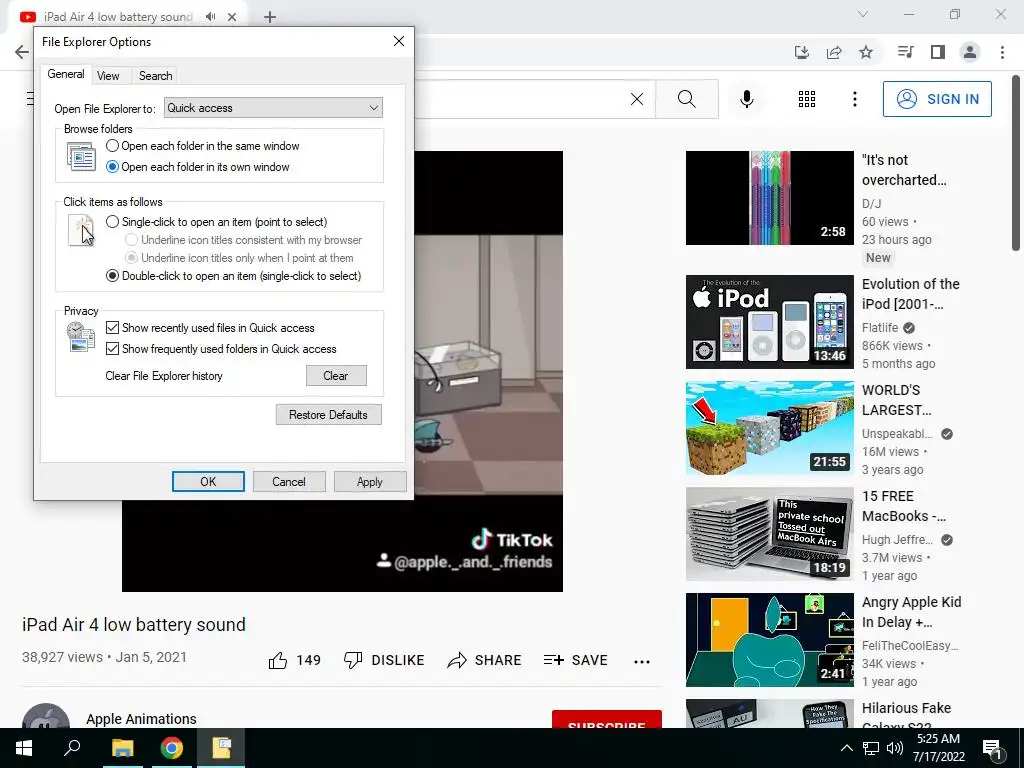This screenshot has width=1024, height=768.
Task: Click the network icon in system tray
Action: 871,748
